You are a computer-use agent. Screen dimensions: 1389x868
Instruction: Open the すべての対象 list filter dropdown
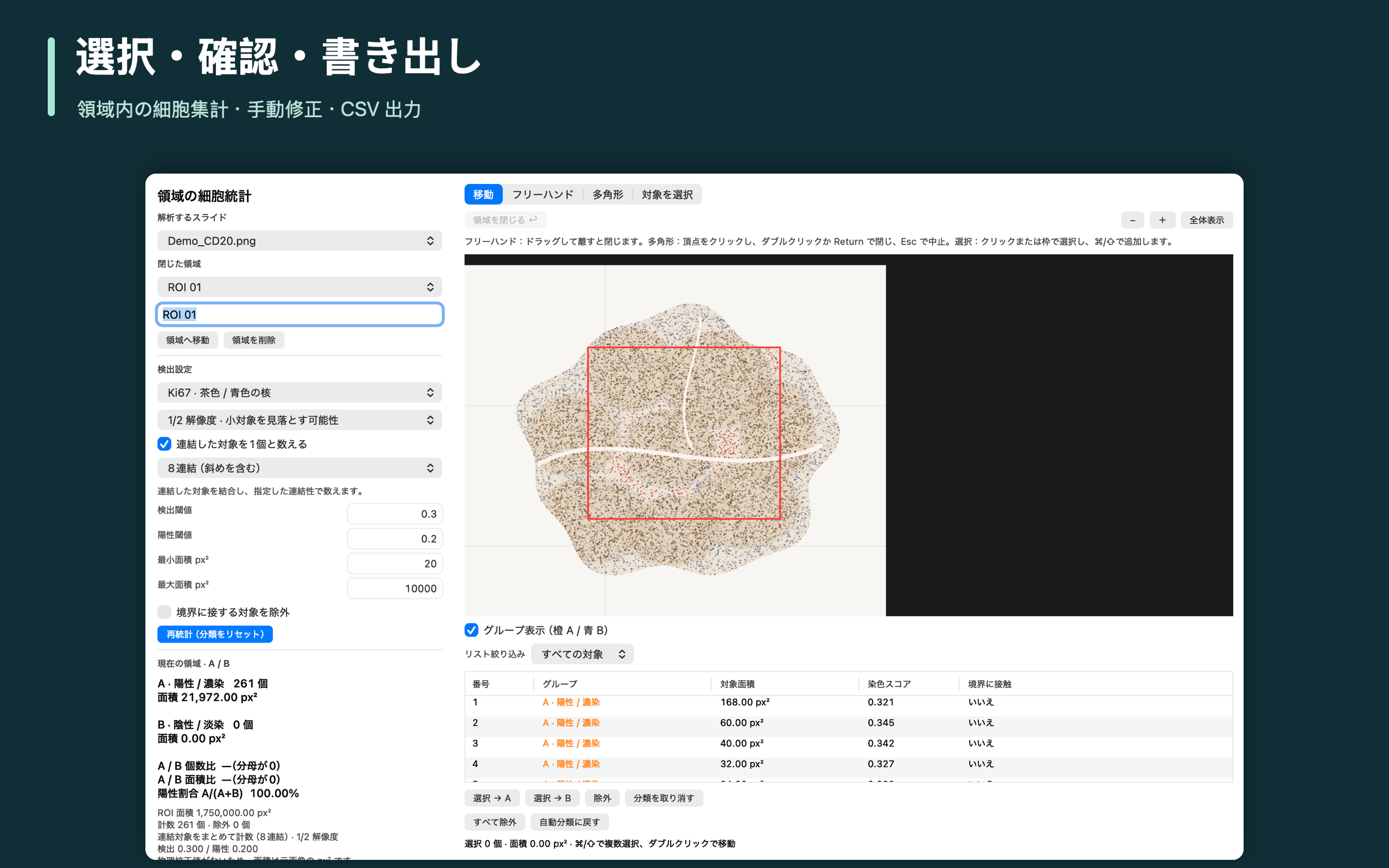click(583, 654)
